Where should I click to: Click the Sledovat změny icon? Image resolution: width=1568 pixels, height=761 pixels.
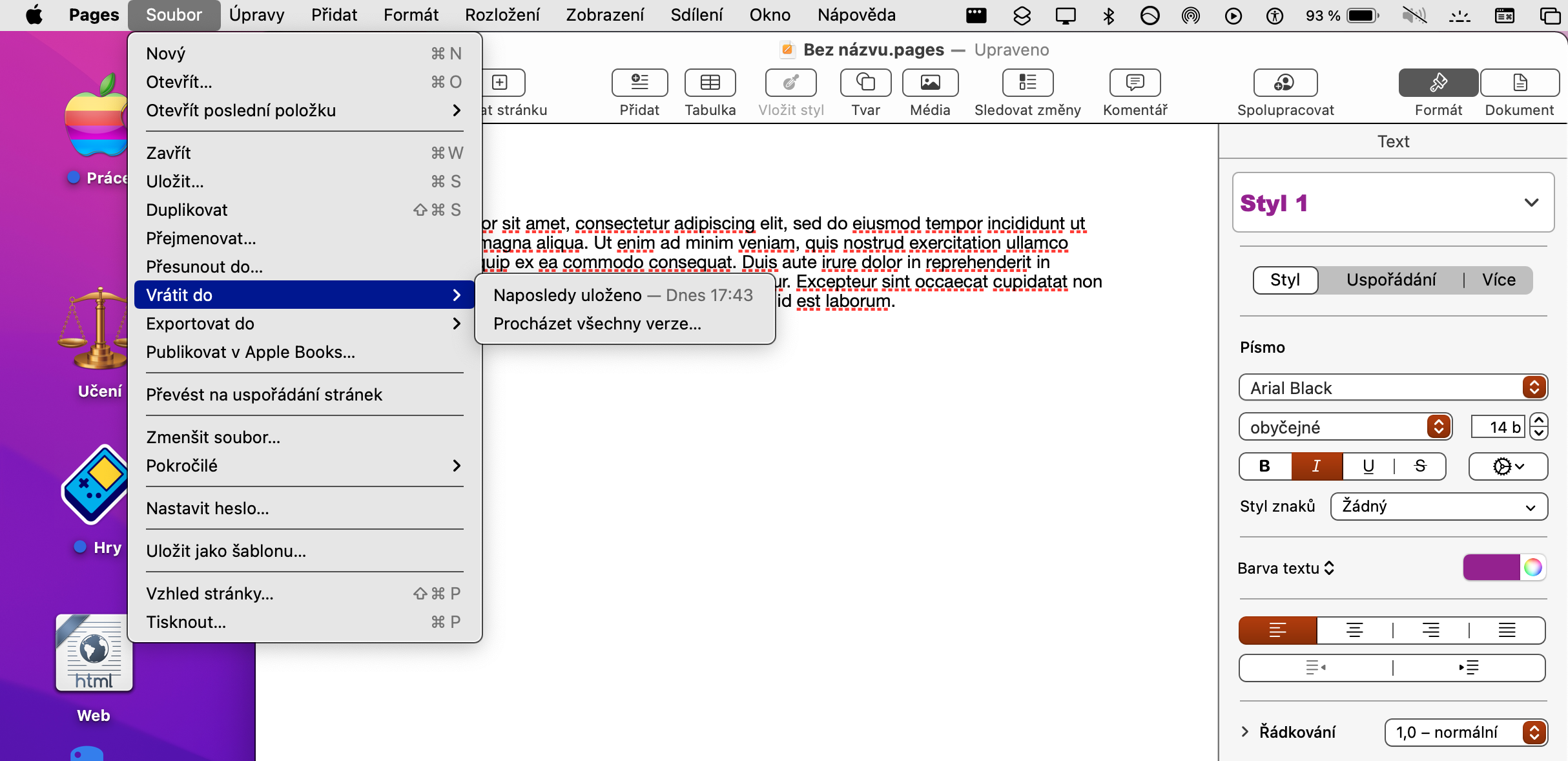click(x=1027, y=83)
